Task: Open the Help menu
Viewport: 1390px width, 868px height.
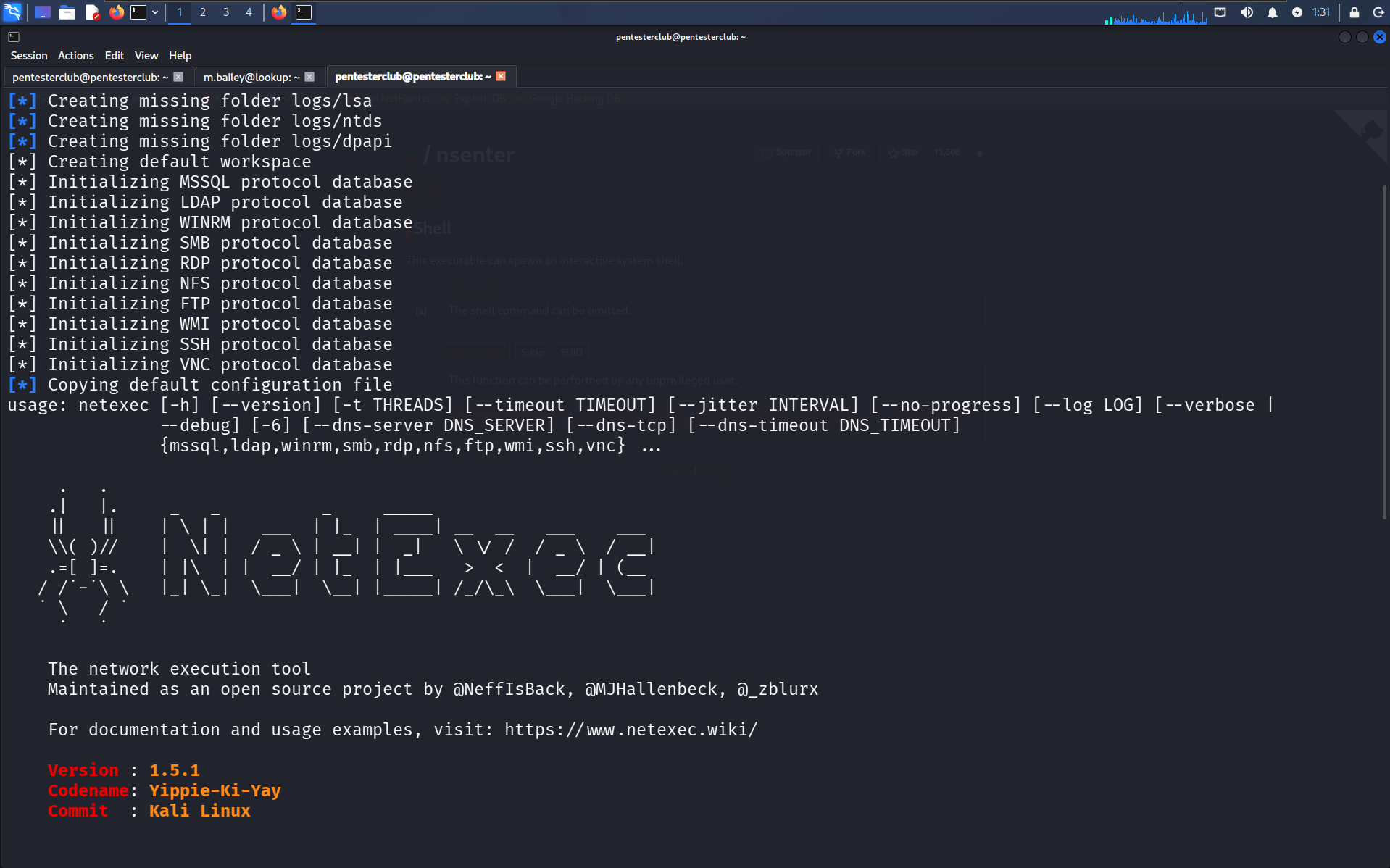Action: pos(180,56)
